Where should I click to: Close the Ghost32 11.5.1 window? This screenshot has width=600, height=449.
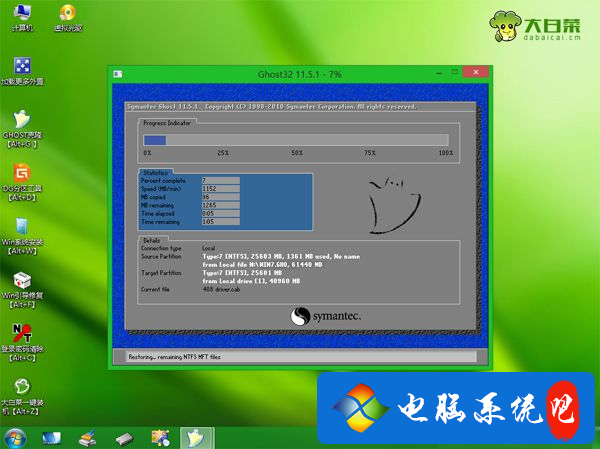click(x=476, y=72)
